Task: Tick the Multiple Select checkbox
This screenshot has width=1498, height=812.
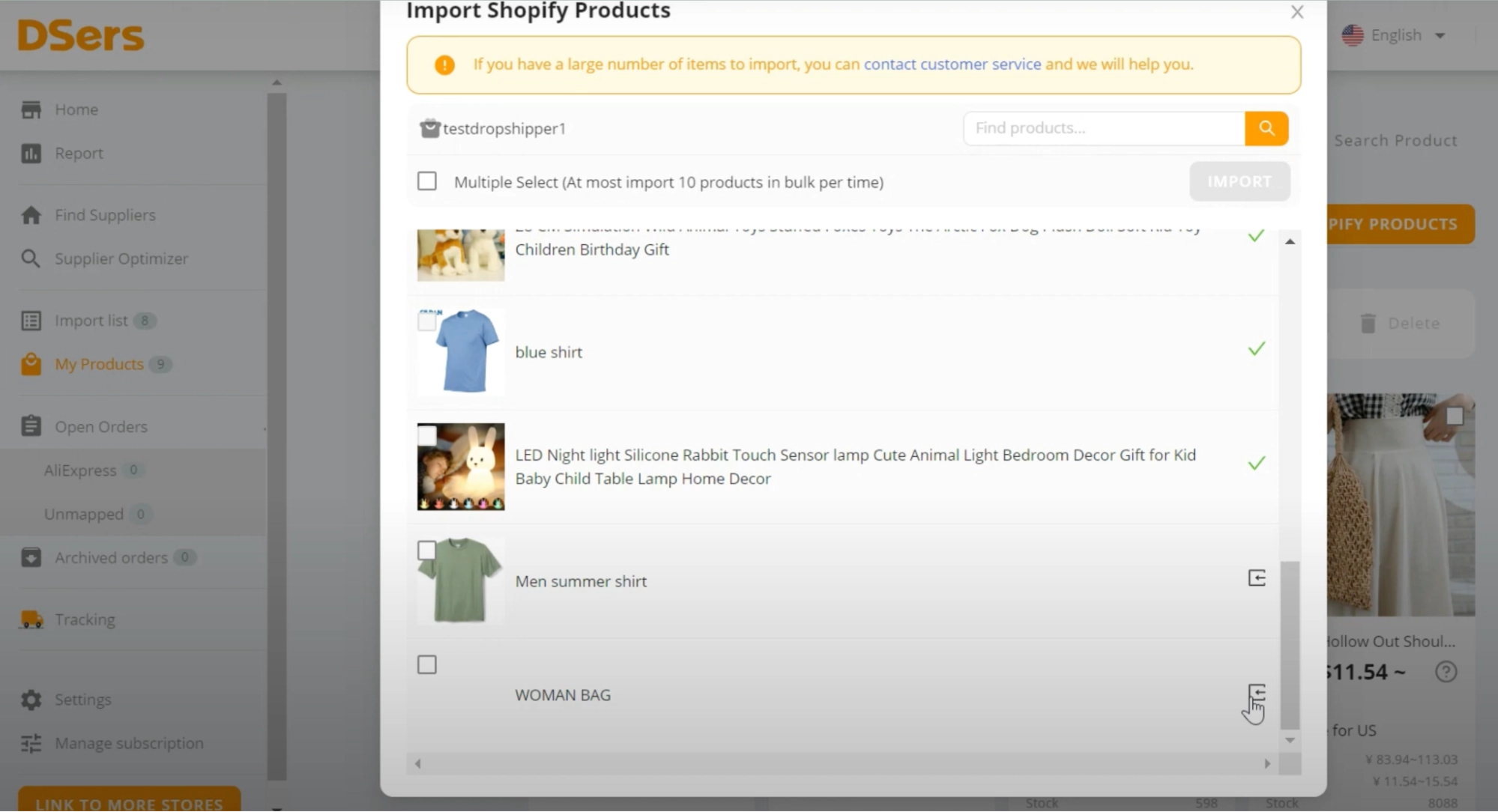Action: tap(427, 181)
